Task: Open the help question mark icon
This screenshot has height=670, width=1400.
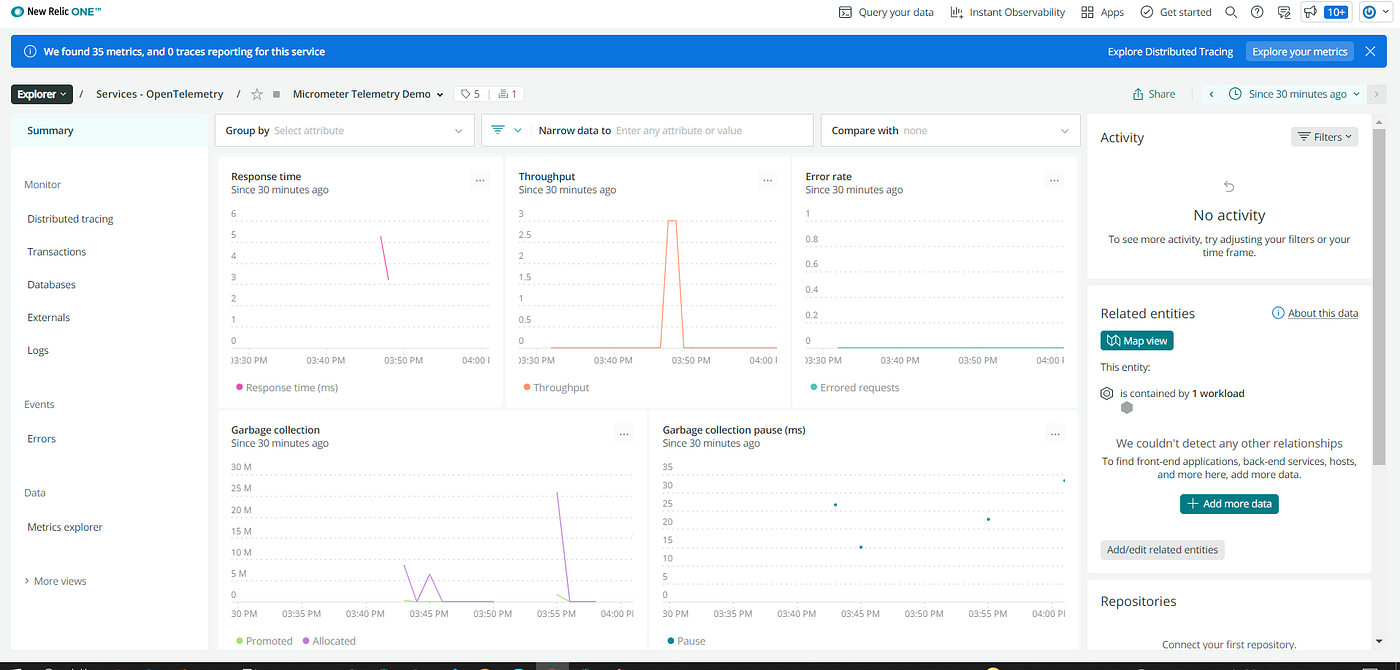Action: (1257, 12)
